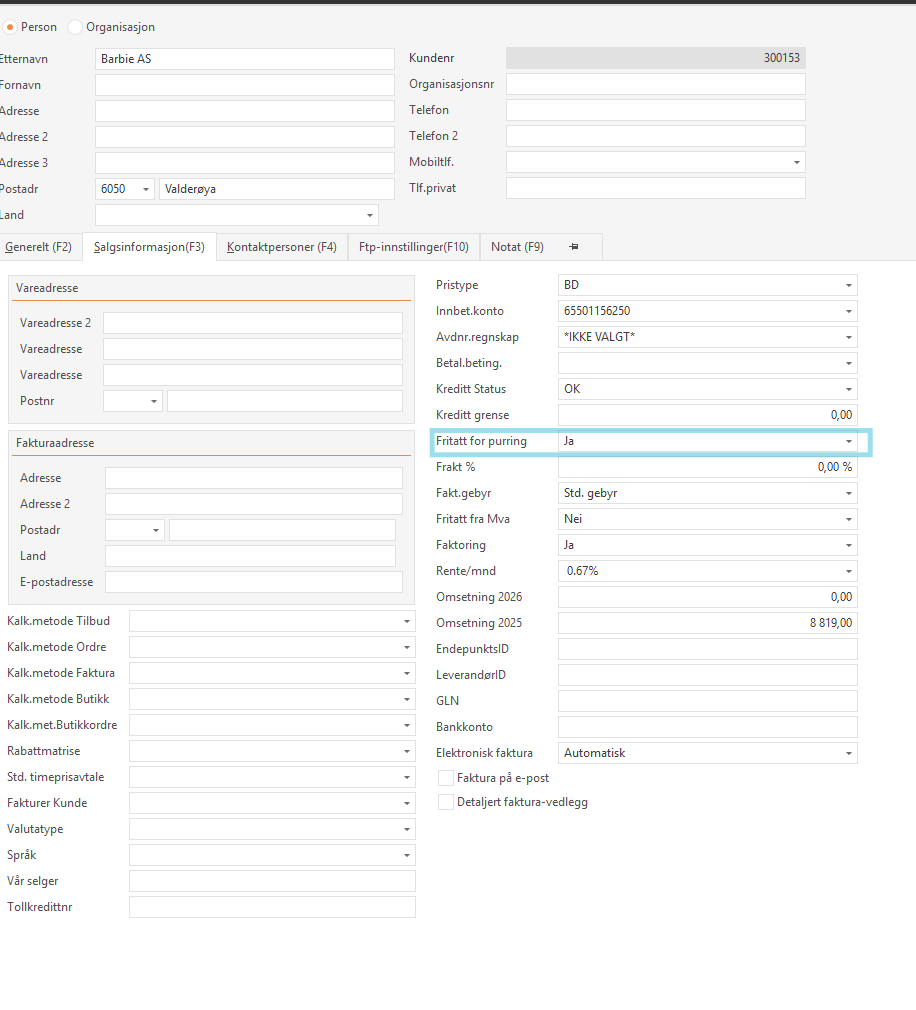Expand the Kreditt Status dropdown
The image size is (916, 1010).
(849, 389)
